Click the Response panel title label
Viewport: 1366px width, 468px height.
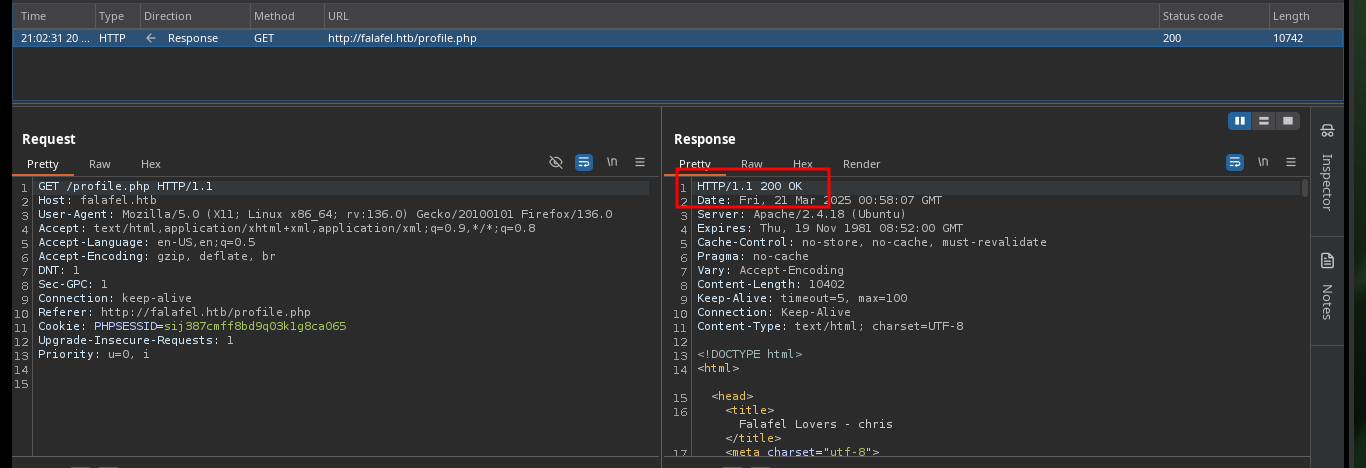(x=705, y=139)
